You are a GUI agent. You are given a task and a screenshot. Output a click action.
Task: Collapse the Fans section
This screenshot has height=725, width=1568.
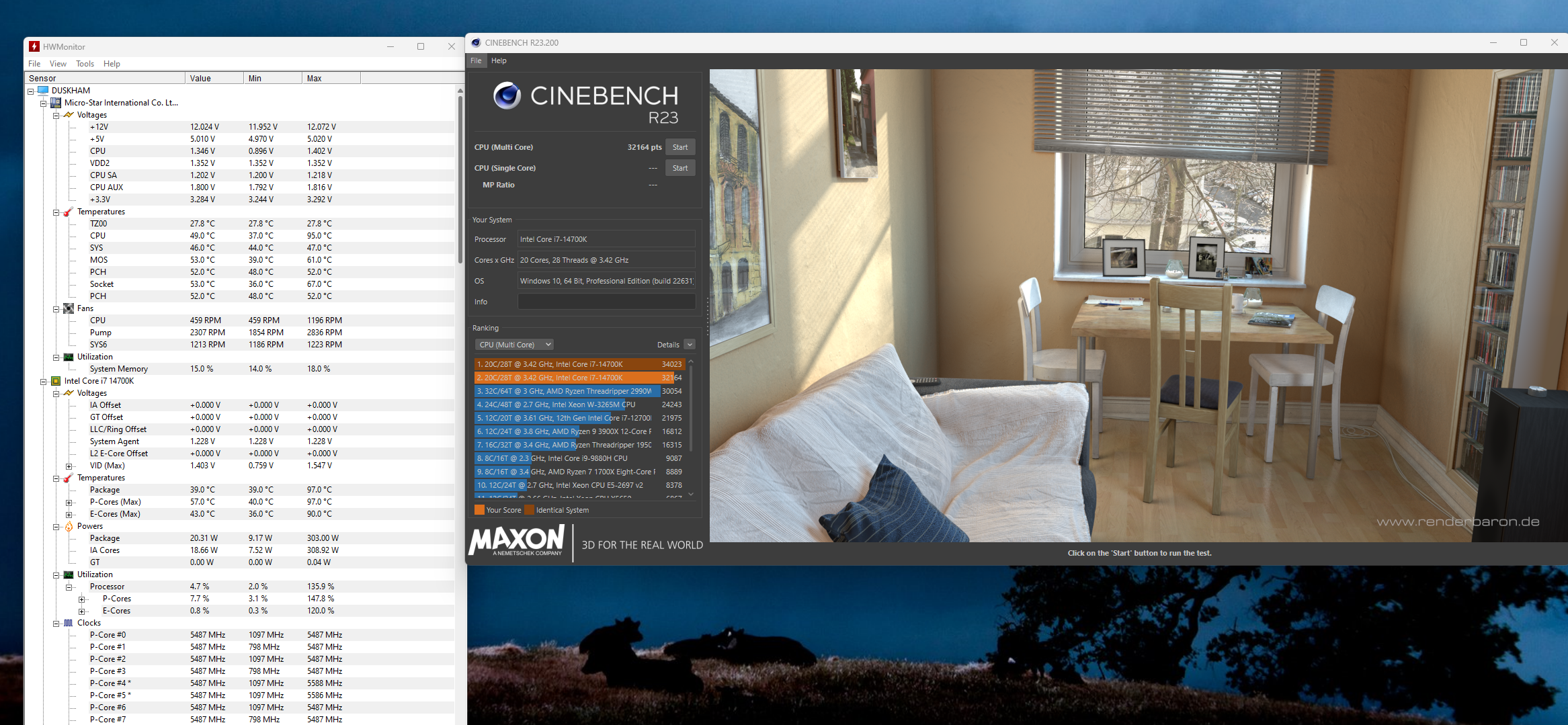click(56, 308)
